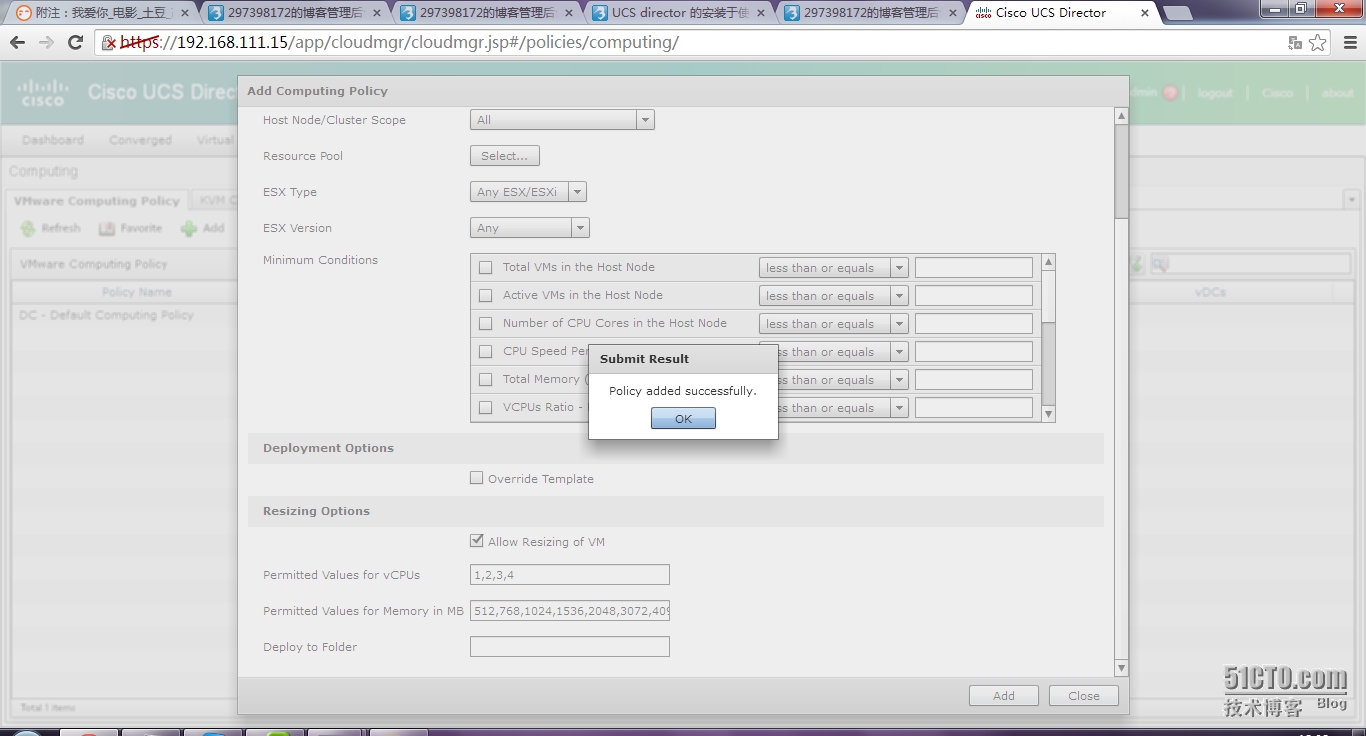Open the Dashboard menu

pos(53,140)
